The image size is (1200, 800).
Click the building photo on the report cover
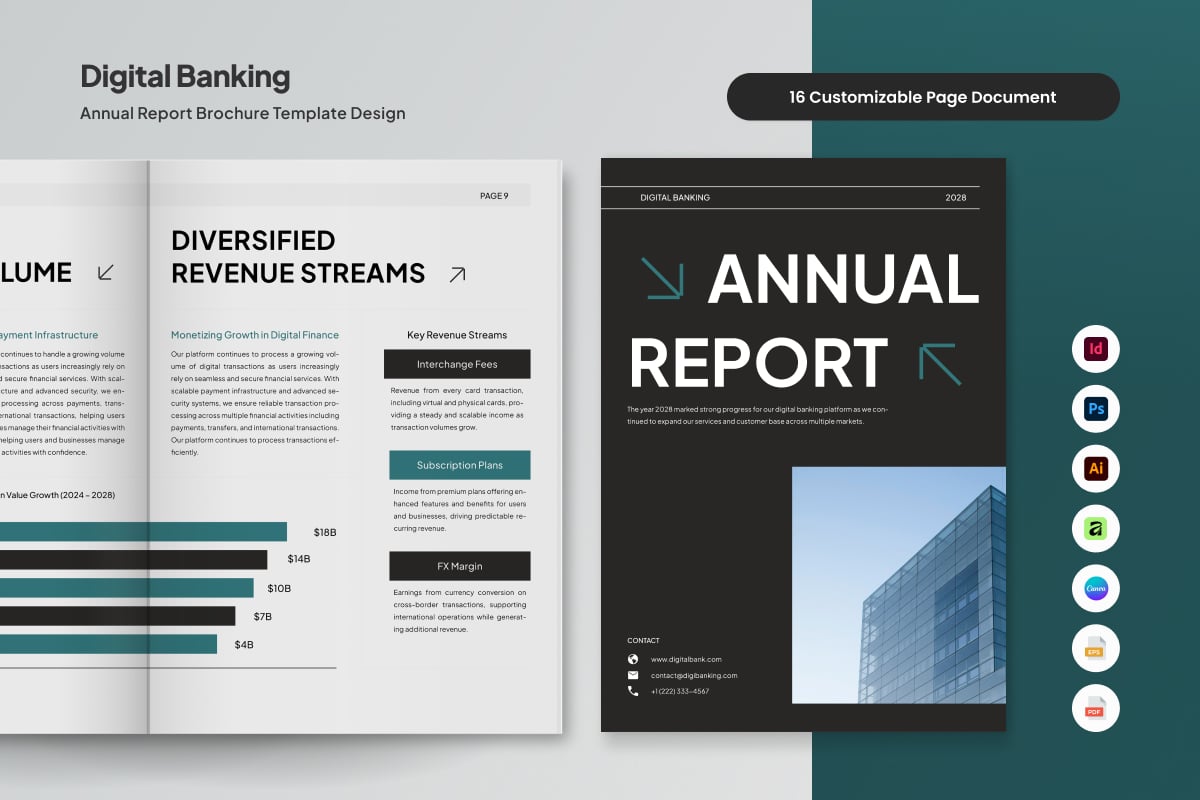coord(898,586)
